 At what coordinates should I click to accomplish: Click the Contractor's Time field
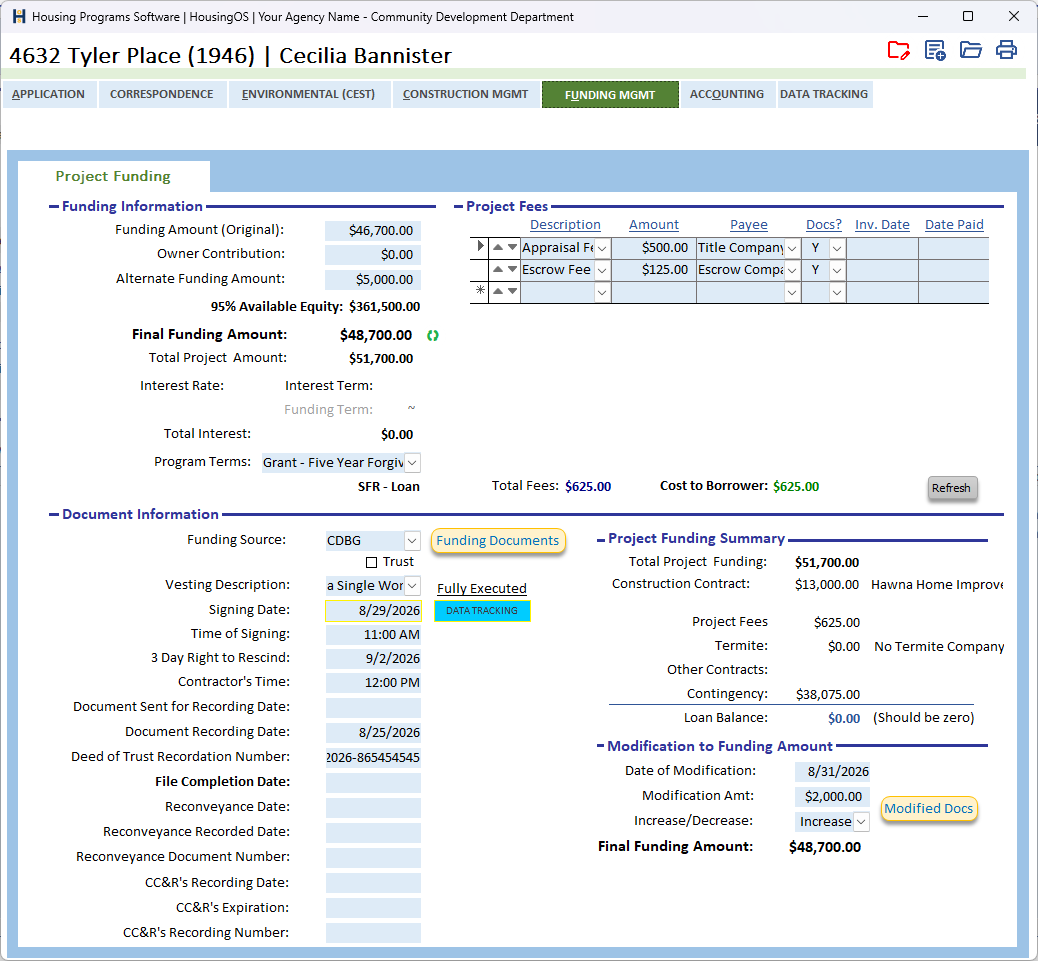tap(373, 683)
